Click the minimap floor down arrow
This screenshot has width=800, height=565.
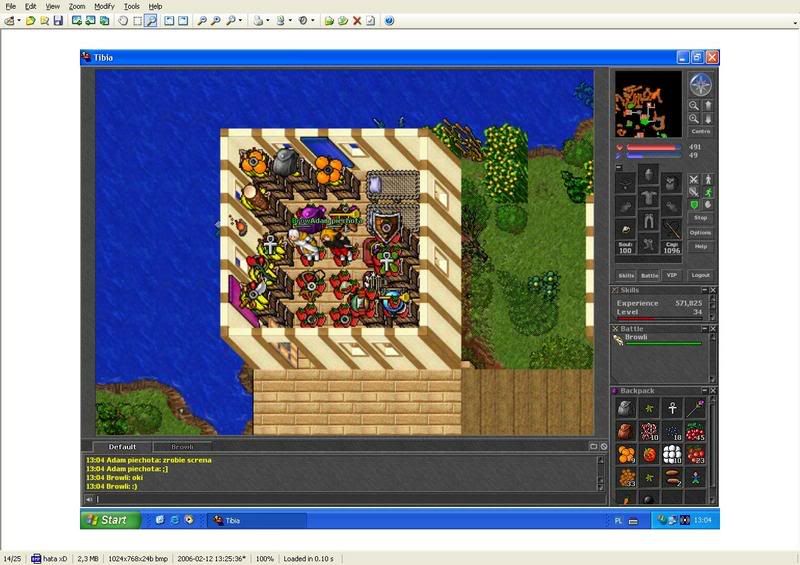[x=708, y=119]
